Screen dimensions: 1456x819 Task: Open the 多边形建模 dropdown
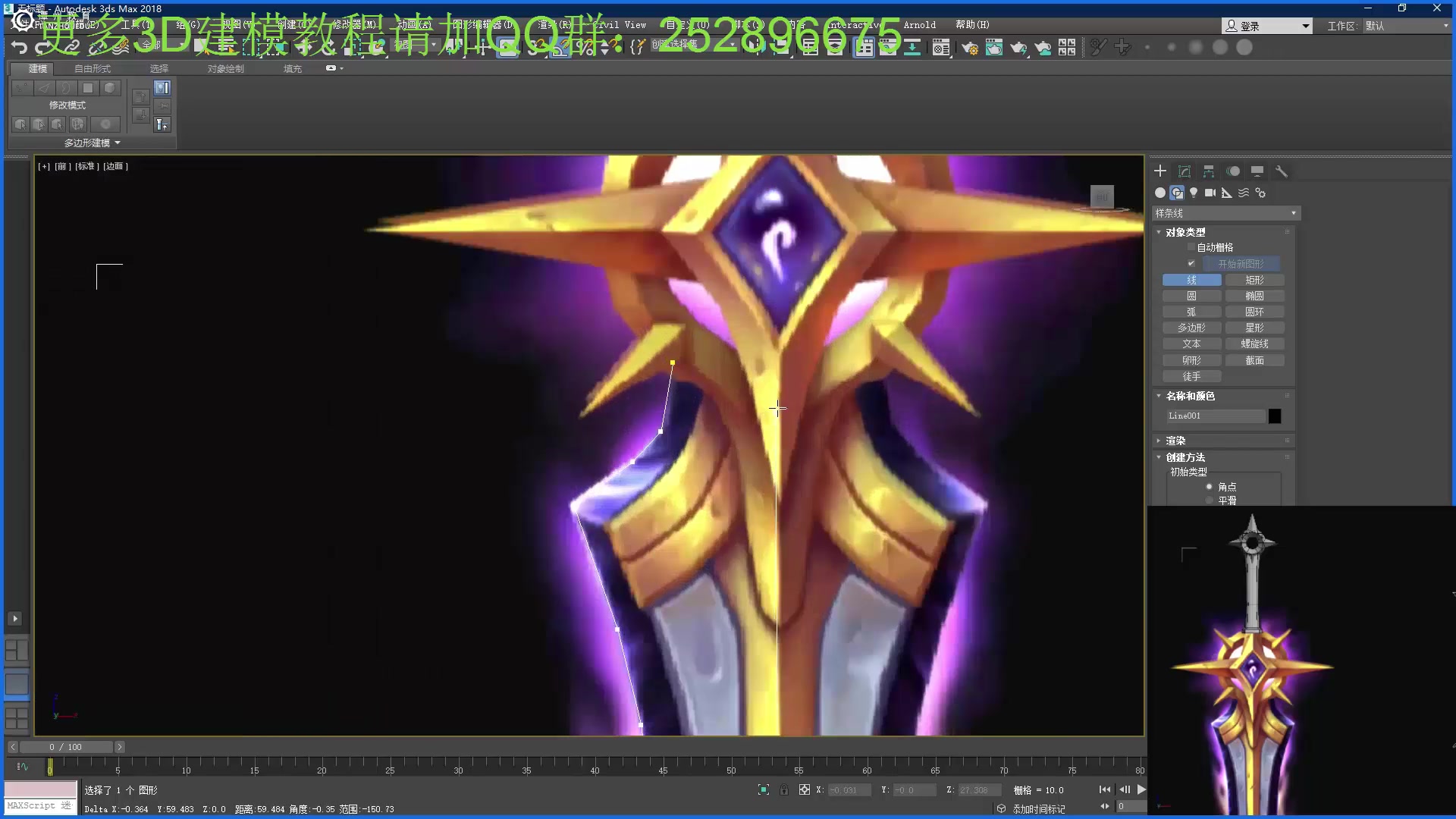92,143
